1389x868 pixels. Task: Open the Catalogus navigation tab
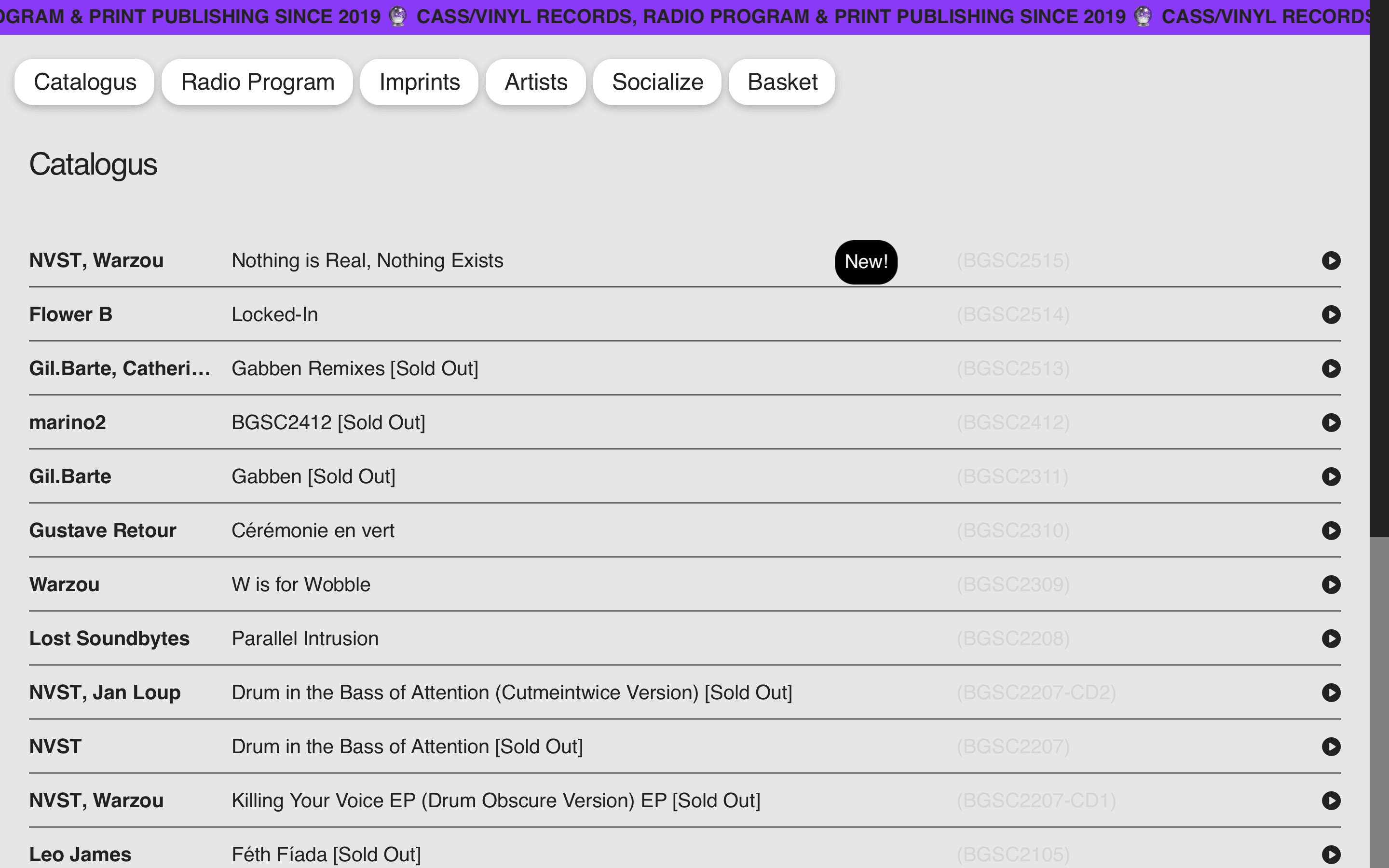click(x=85, y=82)
